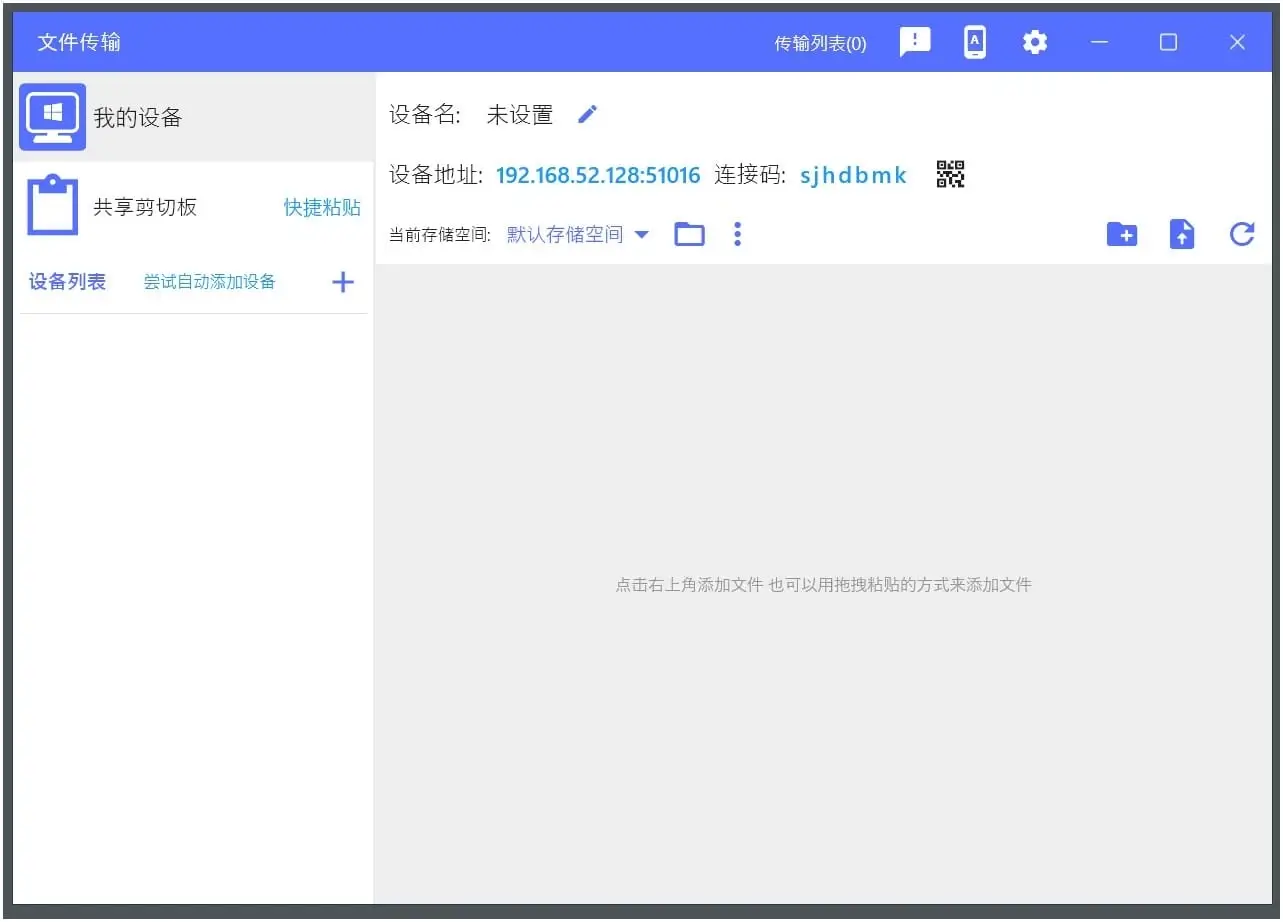The width and height of the screenshot is (1283, 922).
Task: Click 快捷粘贴 quick paste link
Action: point(321,207)
